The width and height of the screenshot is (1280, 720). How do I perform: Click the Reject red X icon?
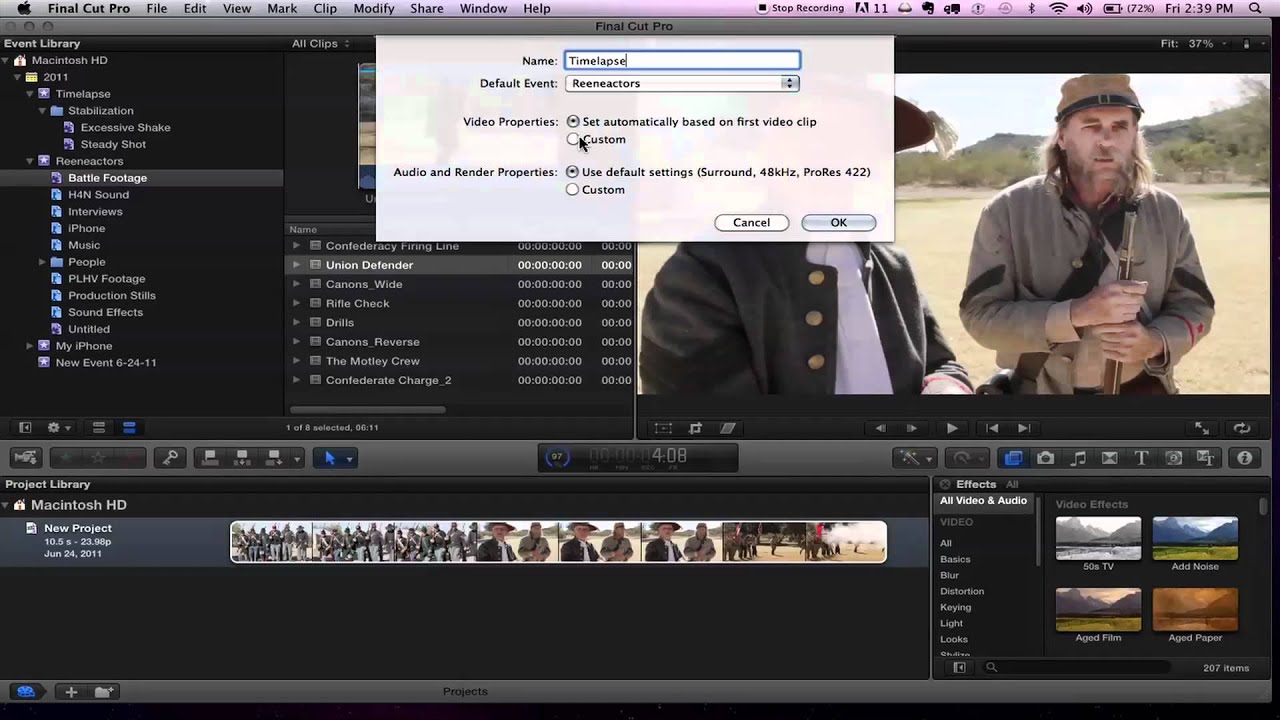pos(130,458)
